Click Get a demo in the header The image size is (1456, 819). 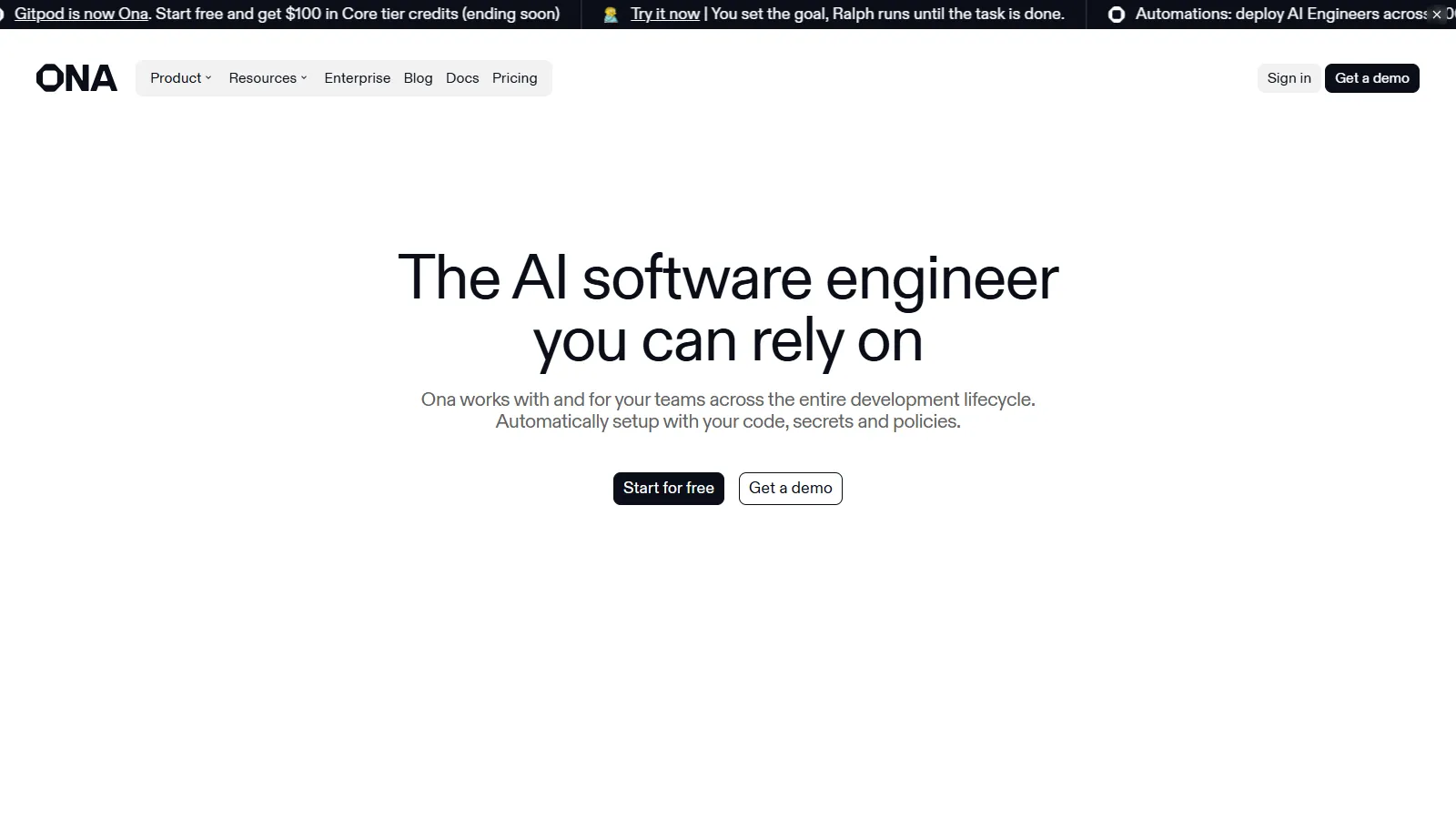pyautogui.click(x=1372, y=78)
